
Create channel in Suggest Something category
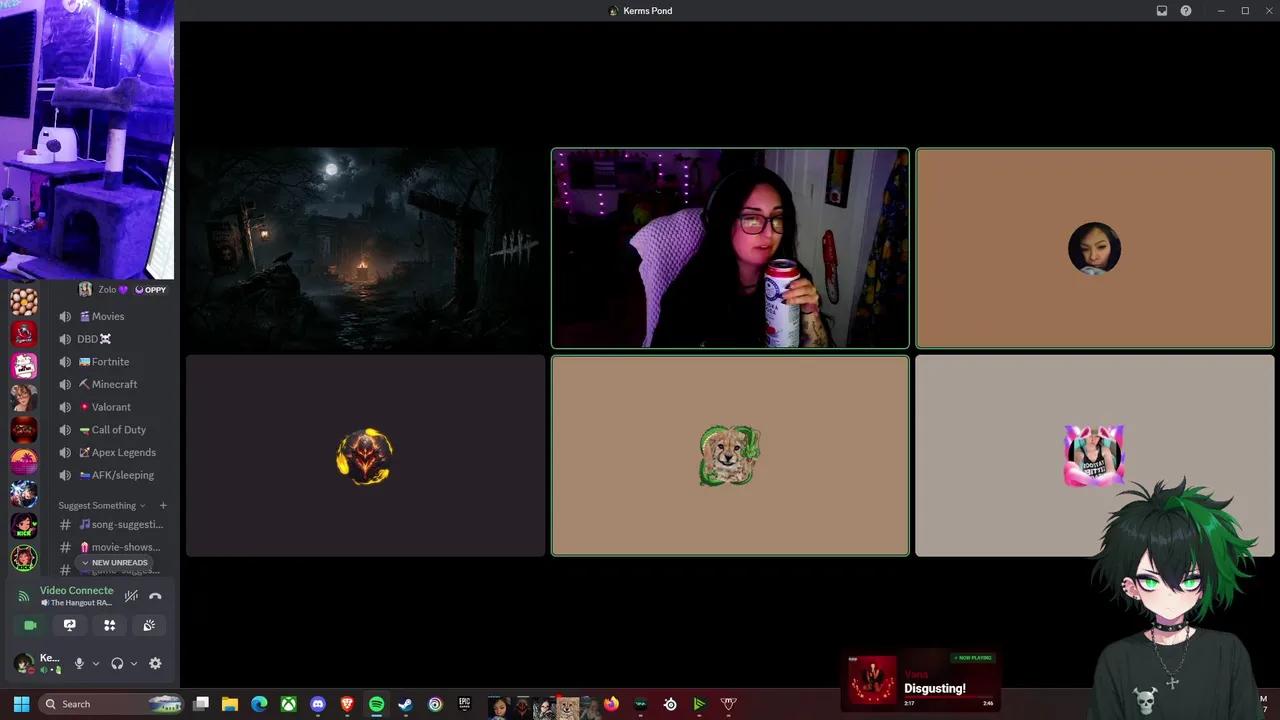click(x=163, y=505)
